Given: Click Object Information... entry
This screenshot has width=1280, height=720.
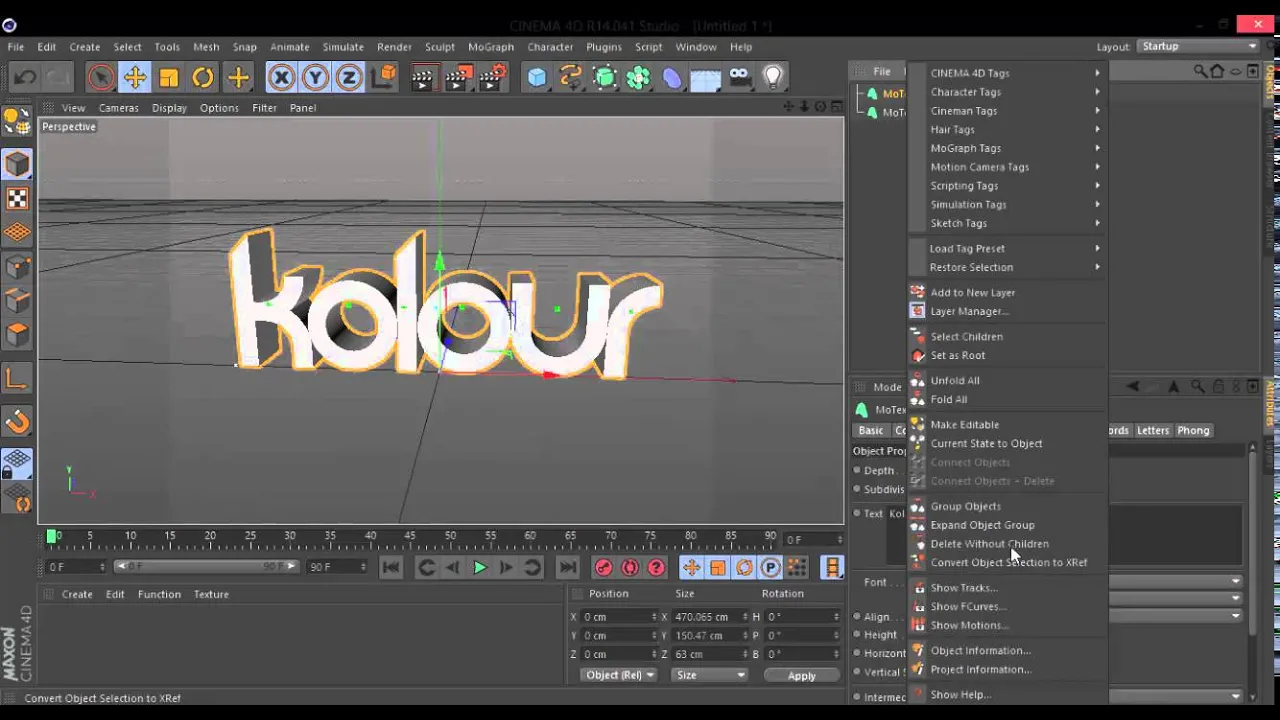Looking at the screenshot, I should pyautogui.click(x=1007, y=650).
